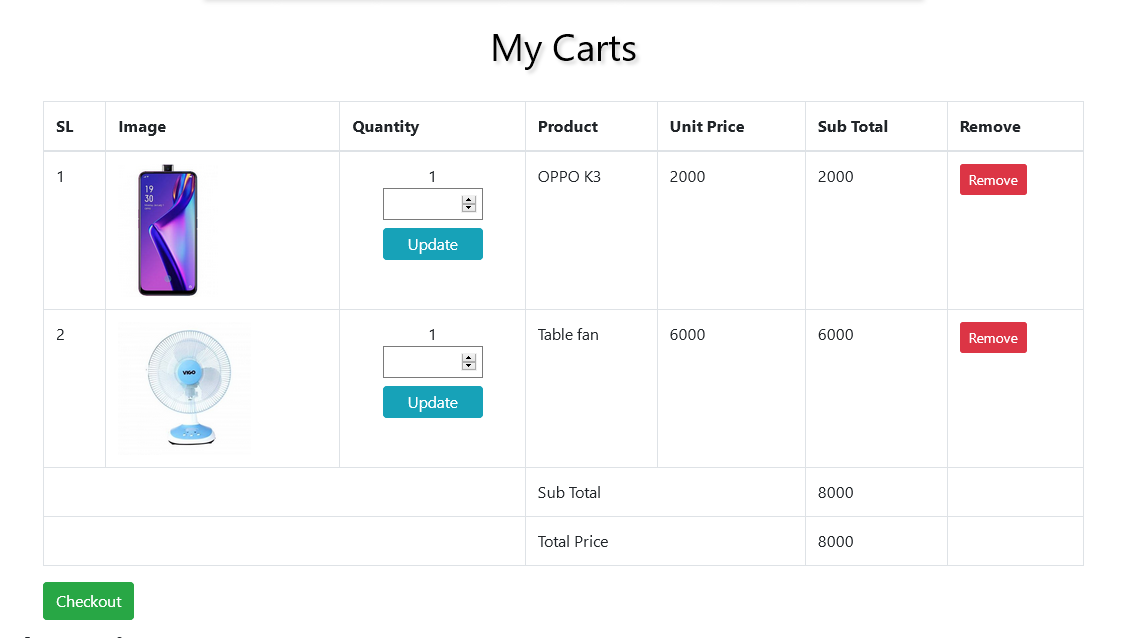
Task: Click the 'My Carts' heading
Action: click(563, 49)
